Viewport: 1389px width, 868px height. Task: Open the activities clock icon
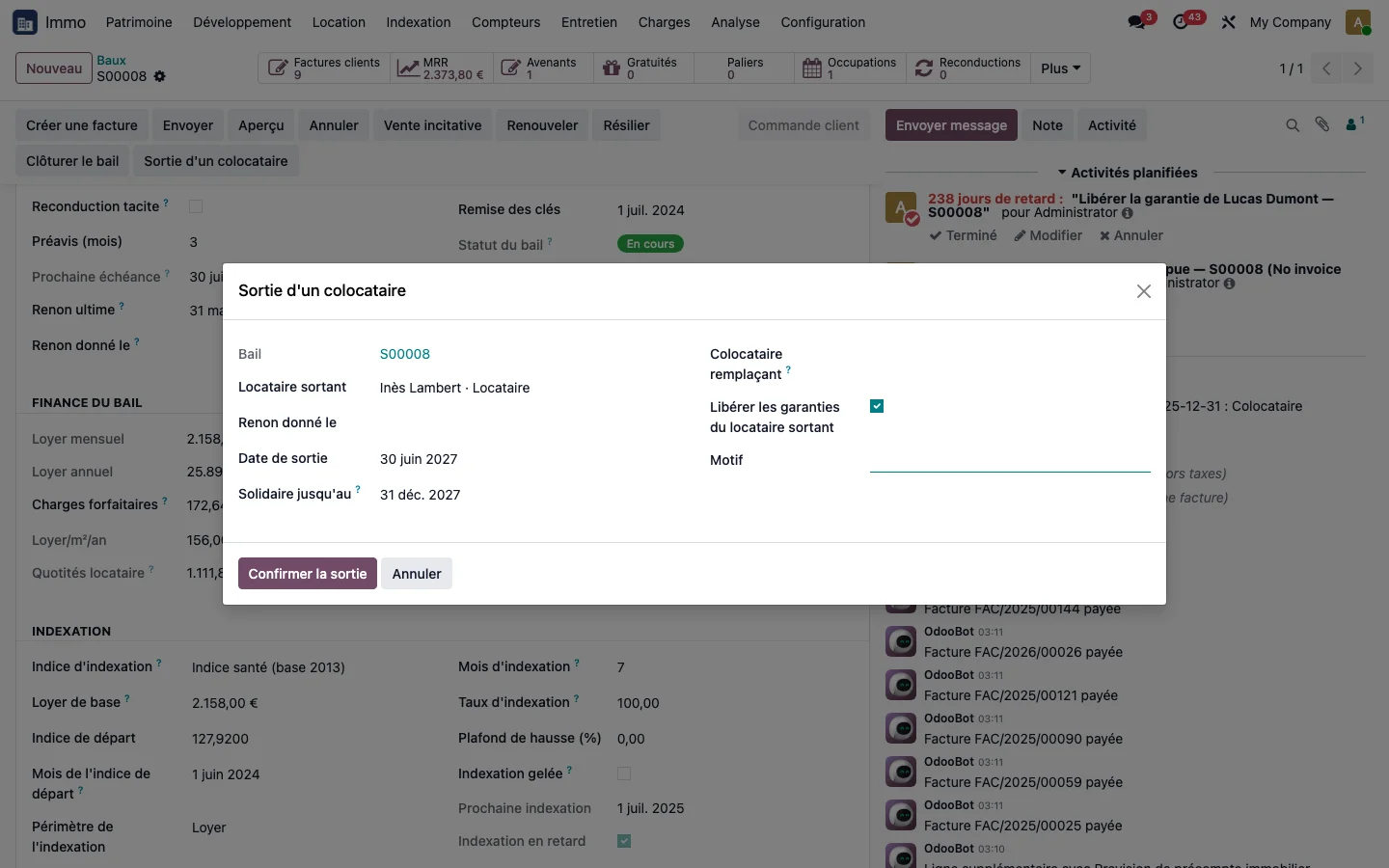tap(1182, 22)
